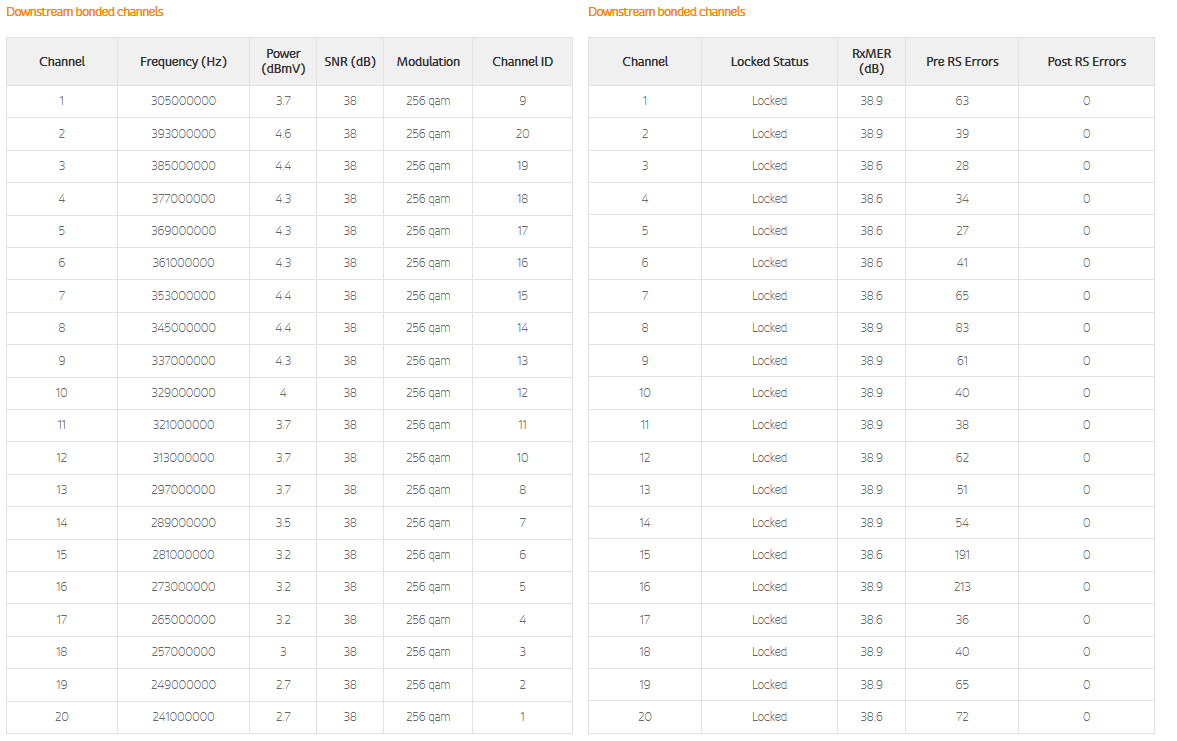
Task: Click Pre RS Errors value 36
Action: 962,620
